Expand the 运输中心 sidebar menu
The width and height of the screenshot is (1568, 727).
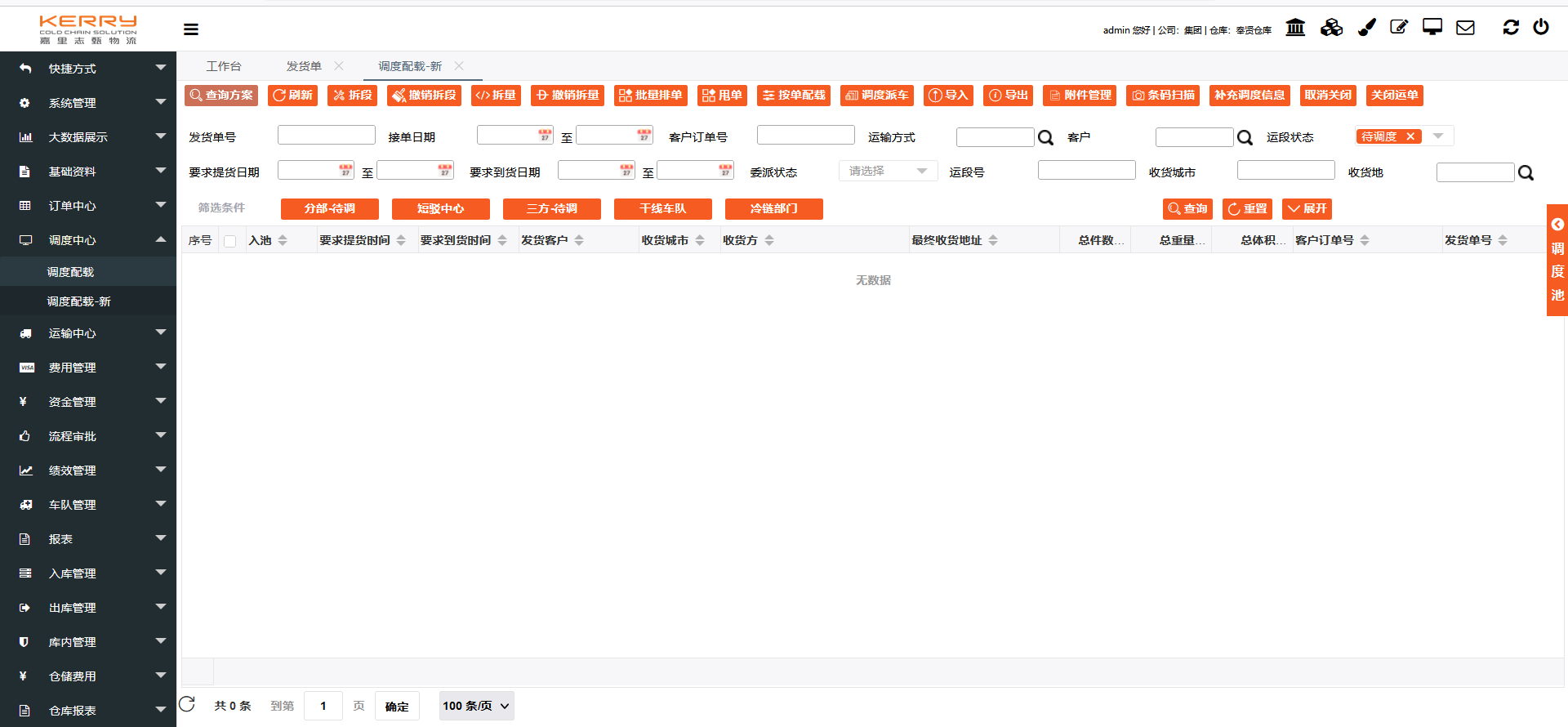88,333
